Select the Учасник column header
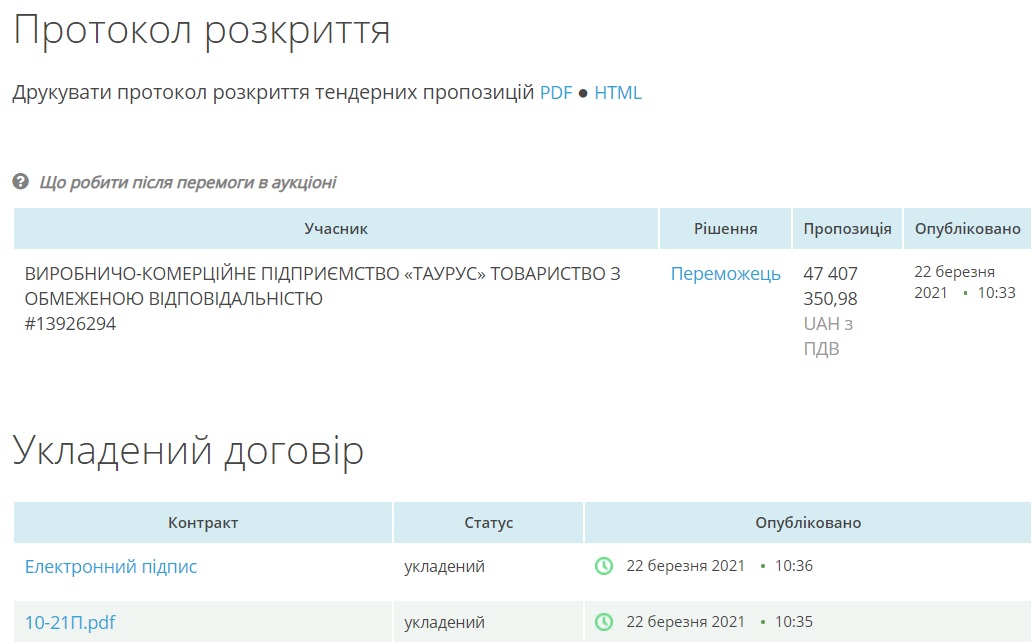 (336, 229)
